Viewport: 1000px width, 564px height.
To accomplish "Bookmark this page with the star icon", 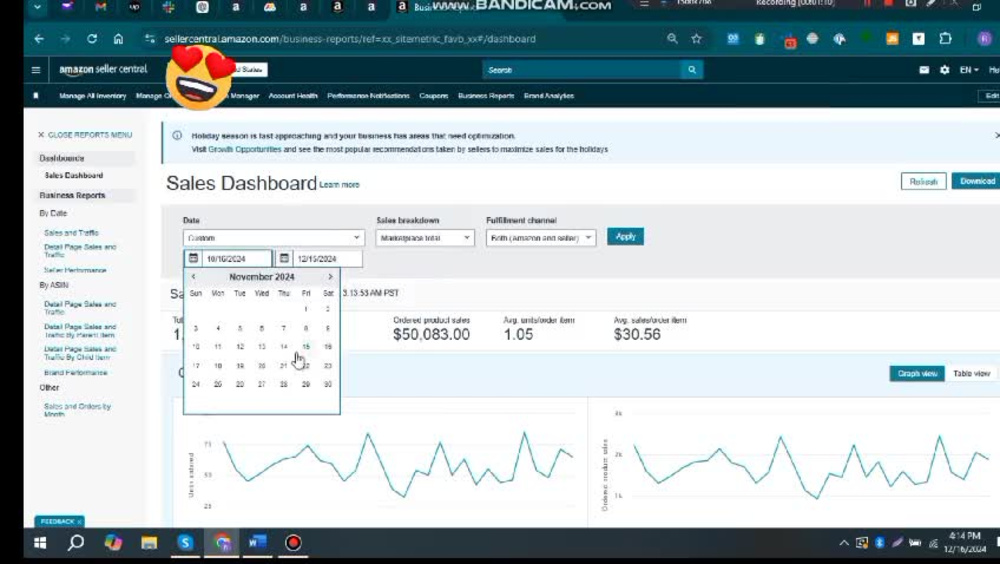I will point(696,39).
